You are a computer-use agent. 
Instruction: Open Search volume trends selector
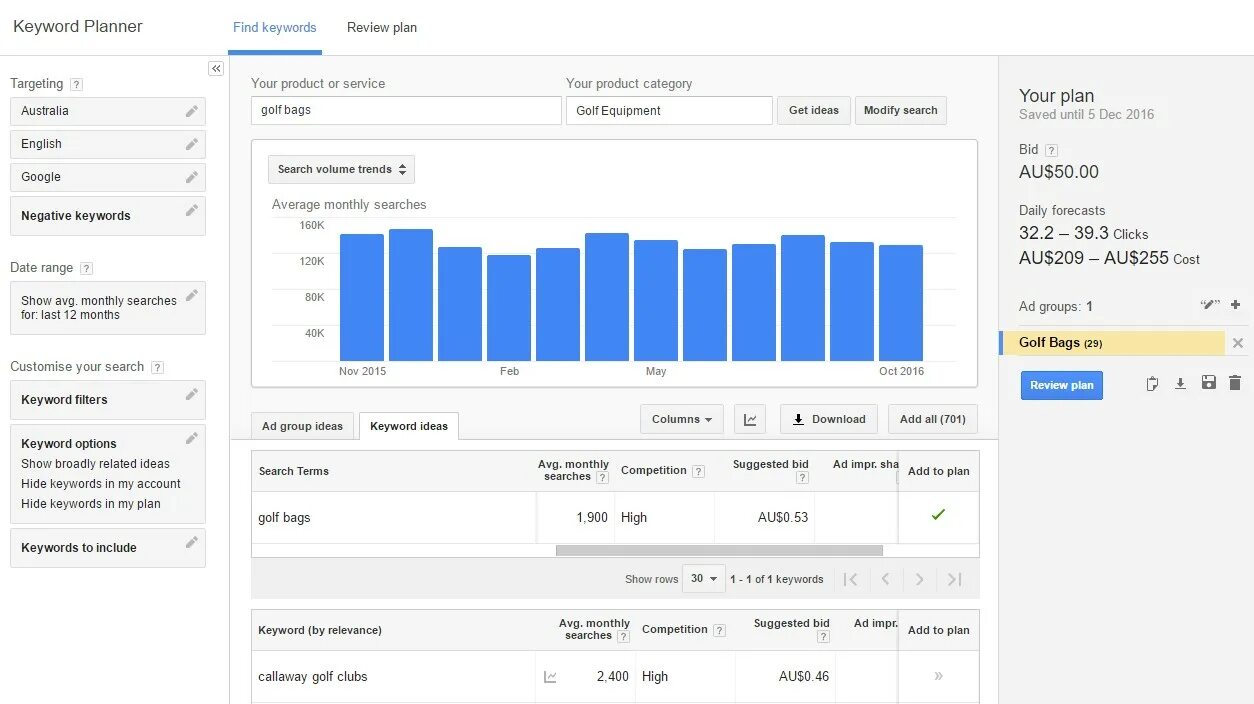[x=340, y=169]
